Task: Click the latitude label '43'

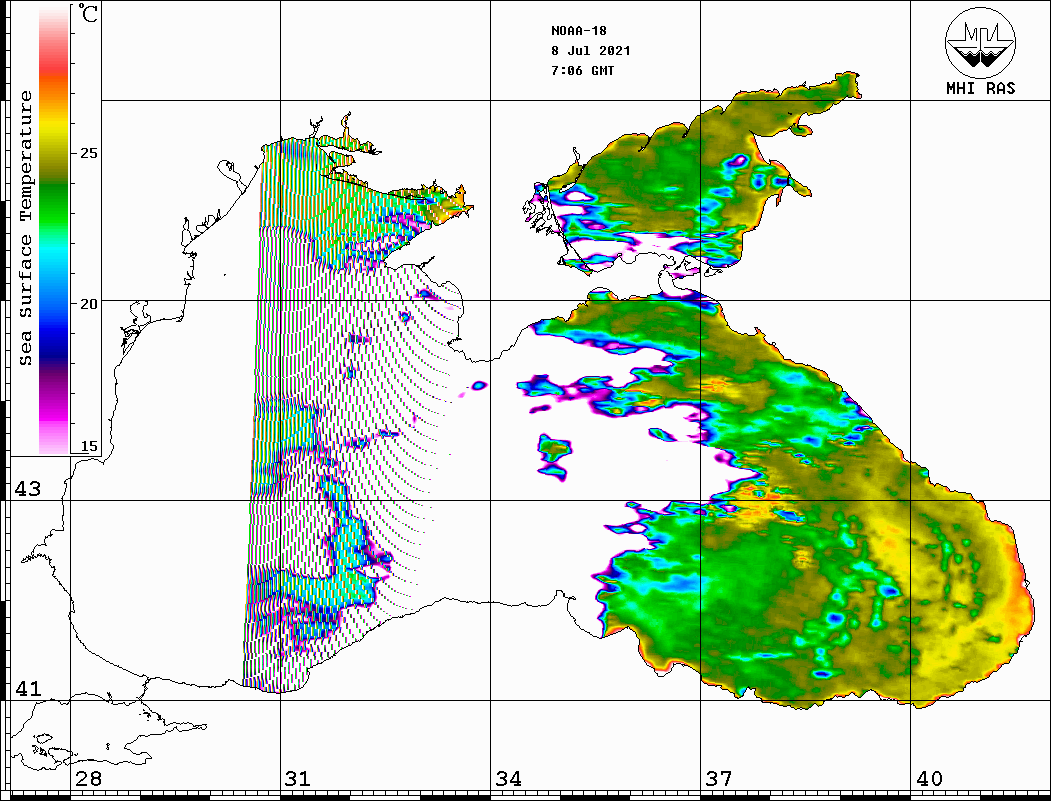Action: pyautogui.click(x=27, y=489)
